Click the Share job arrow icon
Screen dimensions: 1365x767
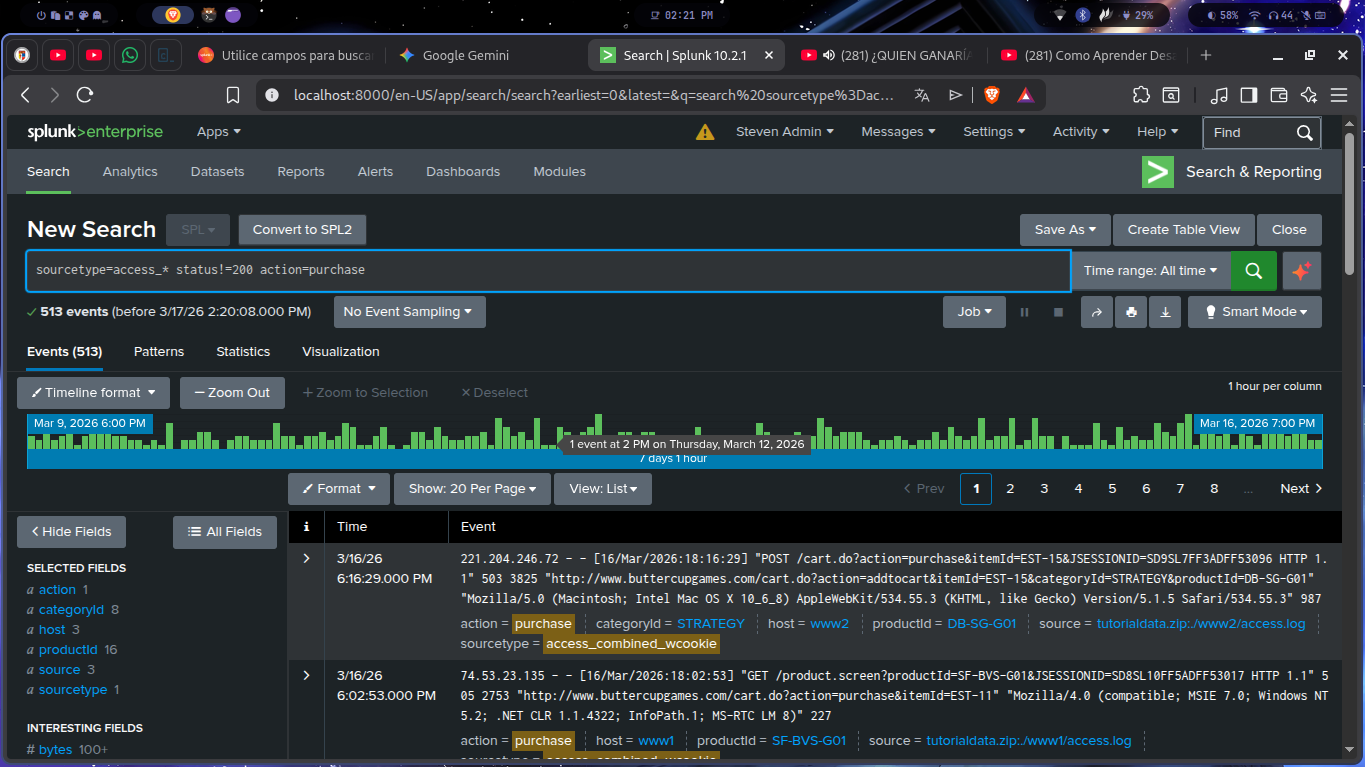pyautogui.click(x=1096, y=312)
